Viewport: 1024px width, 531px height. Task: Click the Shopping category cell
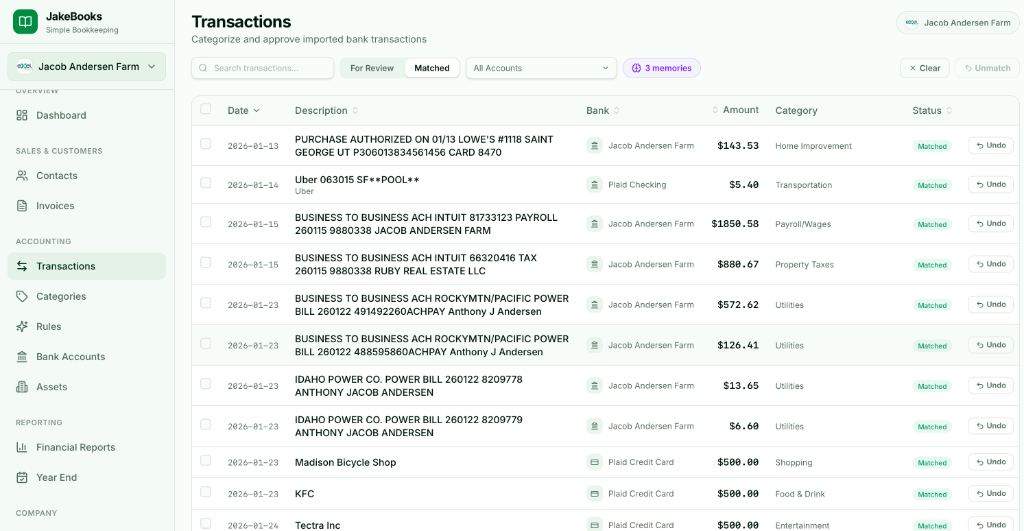point(793,462)
